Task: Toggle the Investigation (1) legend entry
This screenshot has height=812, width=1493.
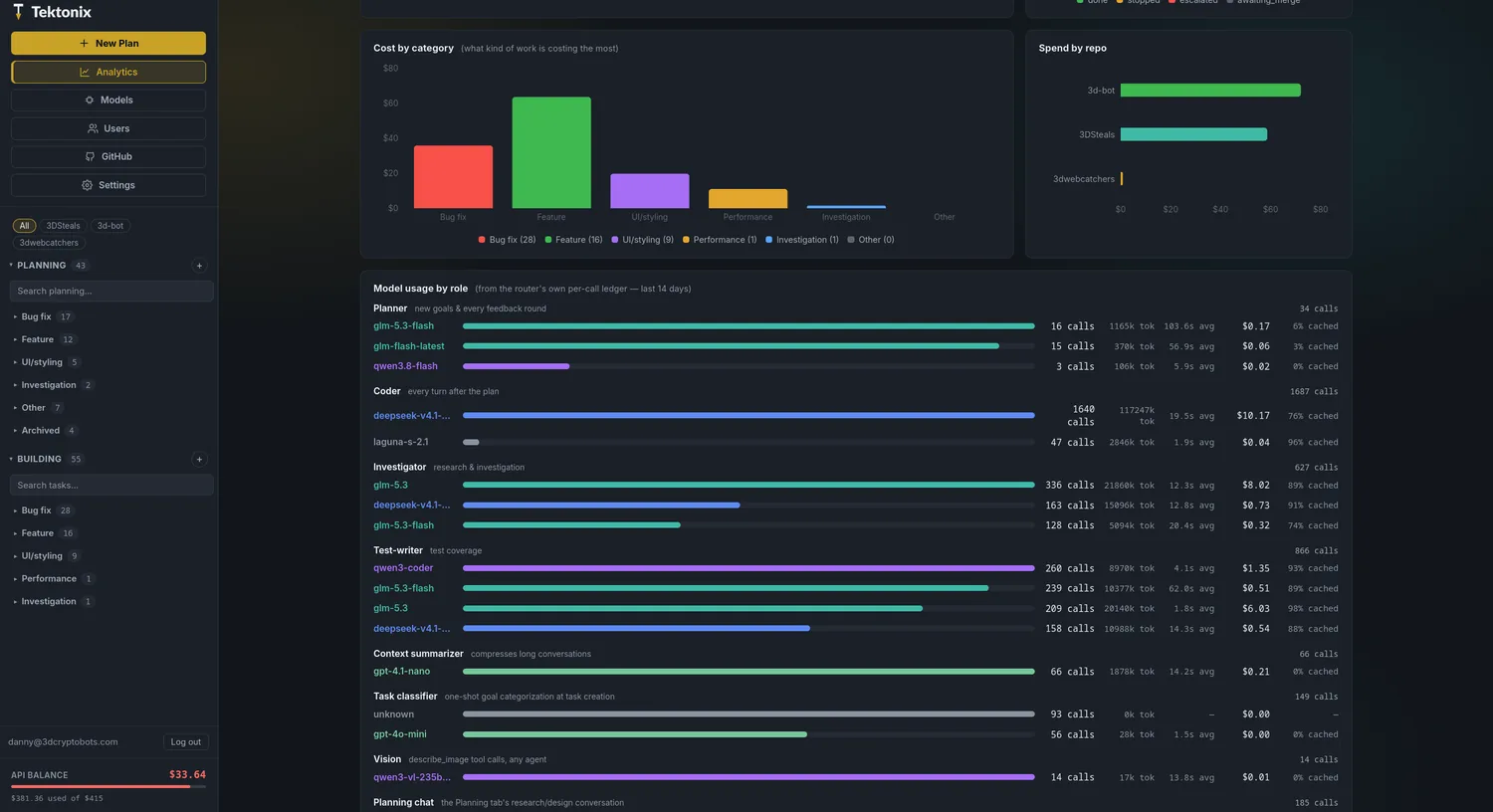Action: [802, 240]
